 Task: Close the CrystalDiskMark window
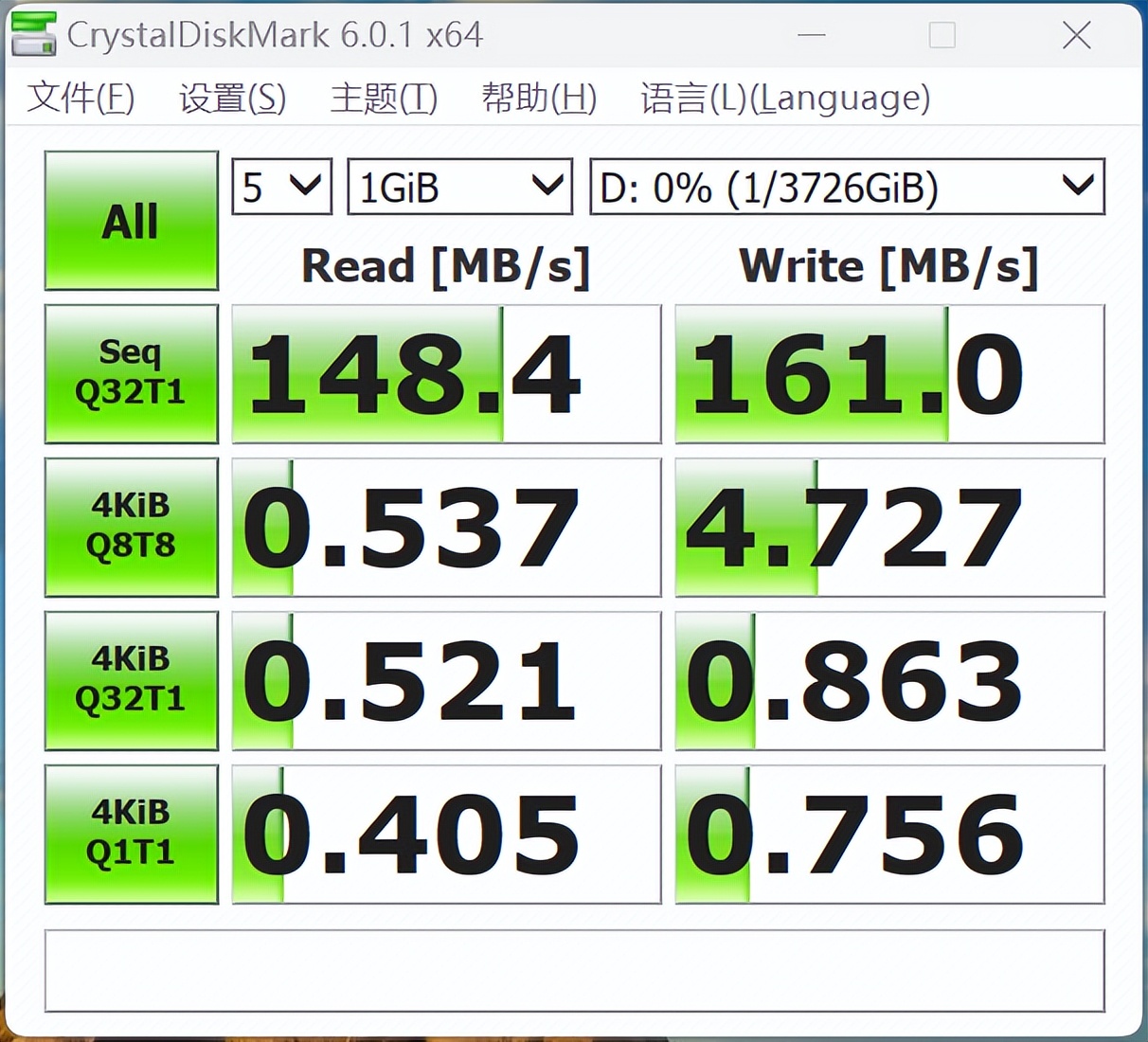click(1076, 36)
